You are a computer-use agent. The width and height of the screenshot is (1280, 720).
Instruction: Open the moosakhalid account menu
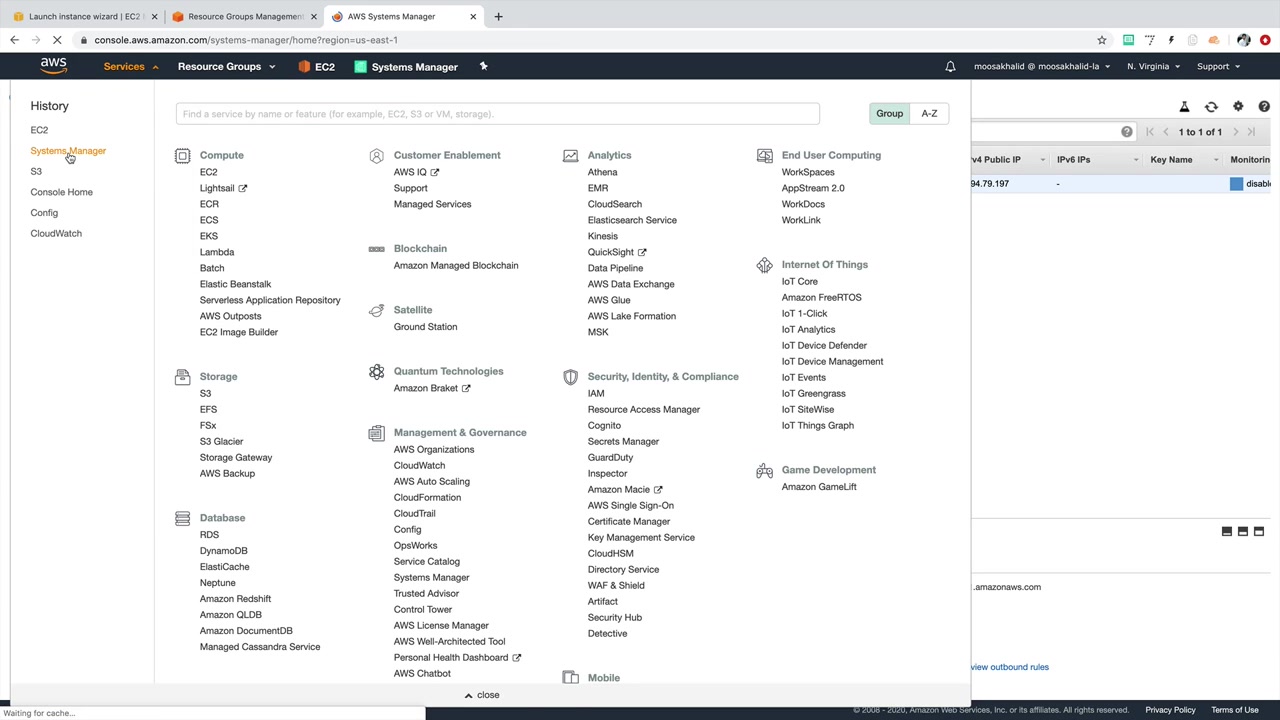pyautogui.click(x=1042, y=67)
